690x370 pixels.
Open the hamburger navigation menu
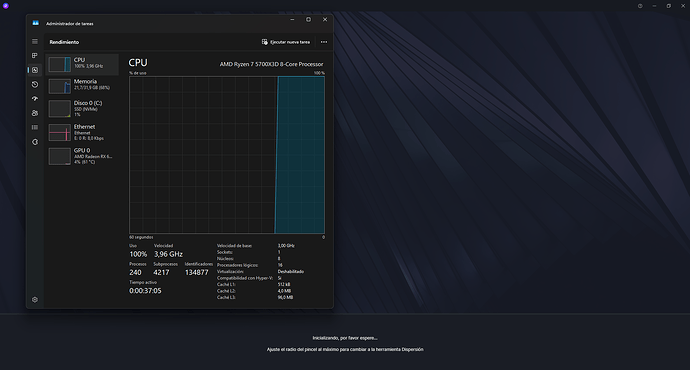click(35, 41)
